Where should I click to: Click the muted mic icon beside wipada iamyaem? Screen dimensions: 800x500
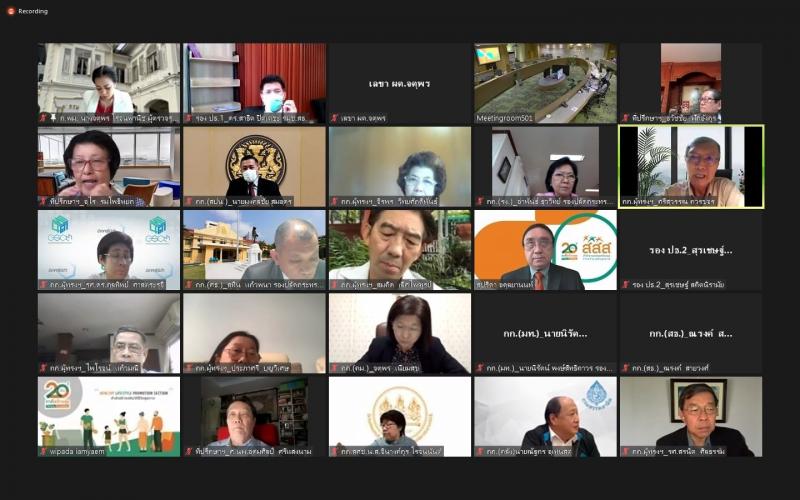point(43,452)
